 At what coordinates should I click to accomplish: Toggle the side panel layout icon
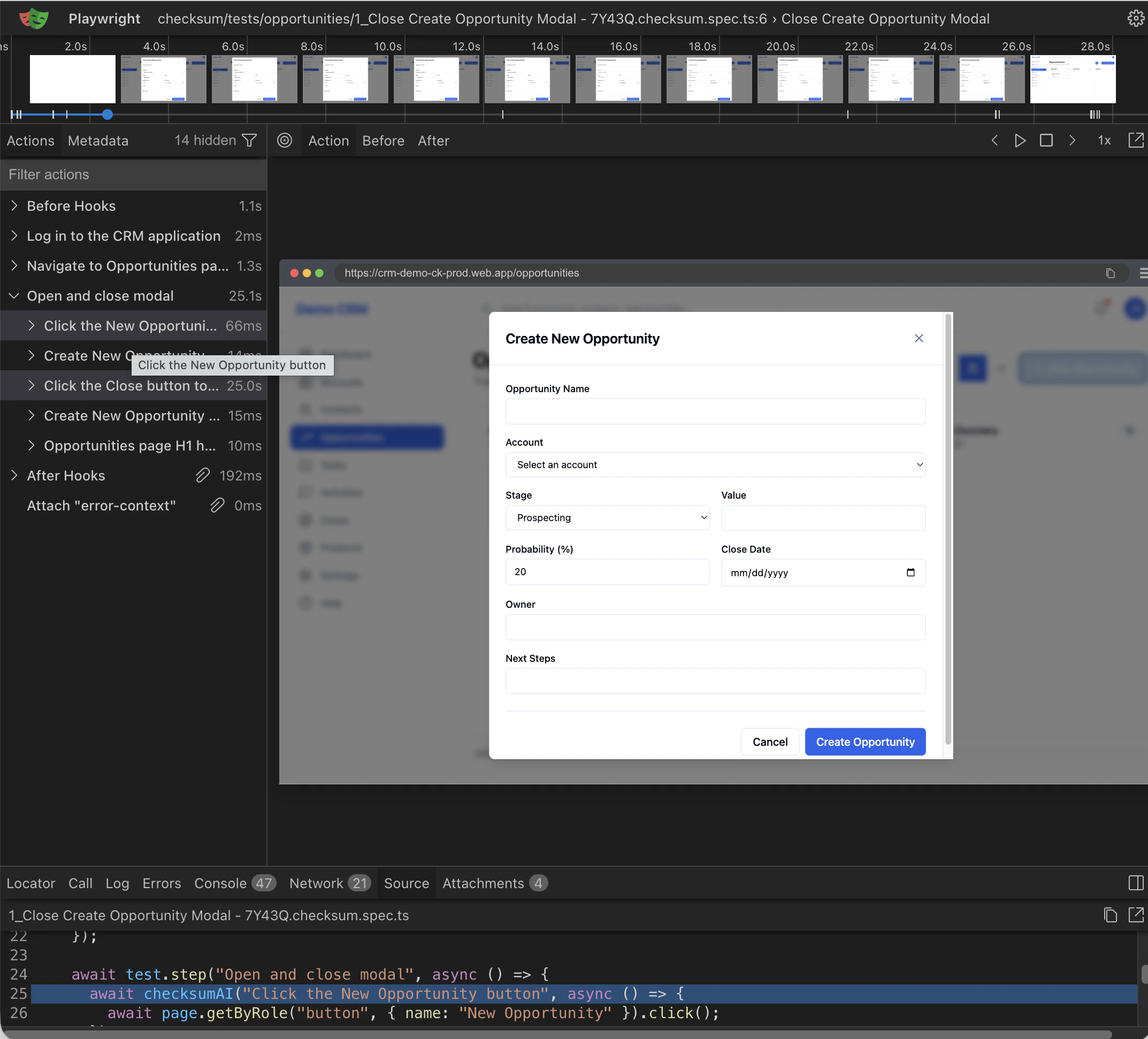(x=1136, y=883)
